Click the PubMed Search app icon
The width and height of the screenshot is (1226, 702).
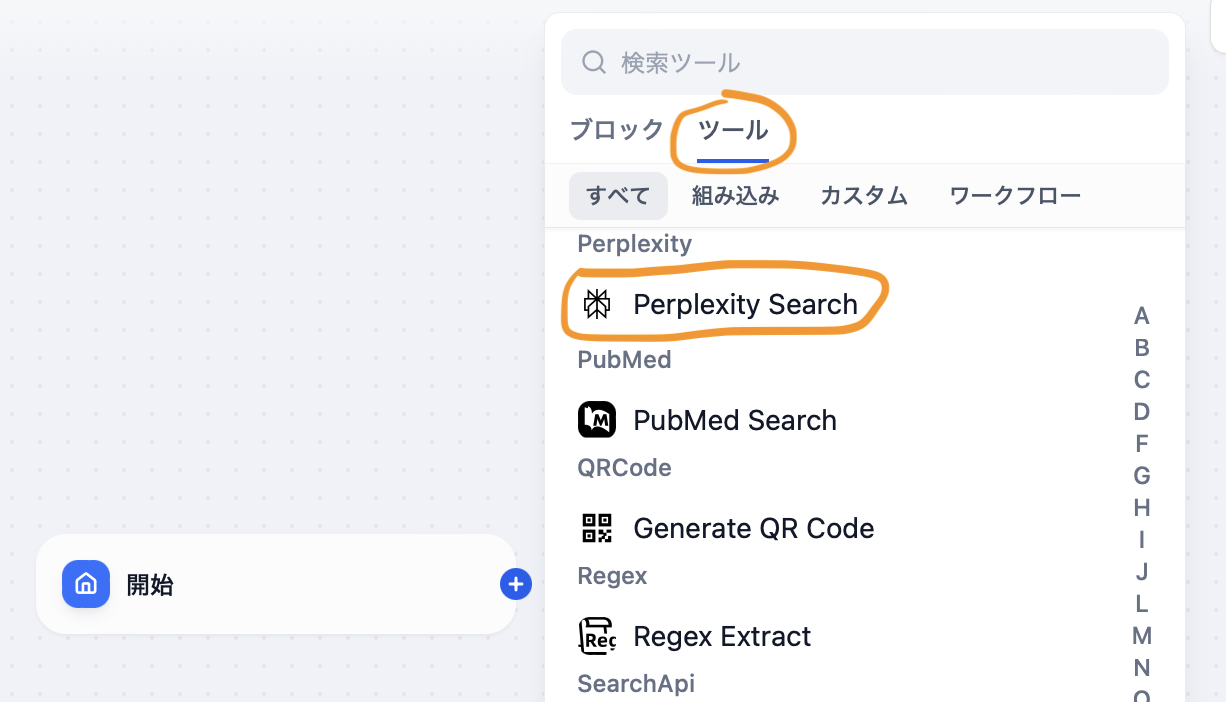pos(597,420)
